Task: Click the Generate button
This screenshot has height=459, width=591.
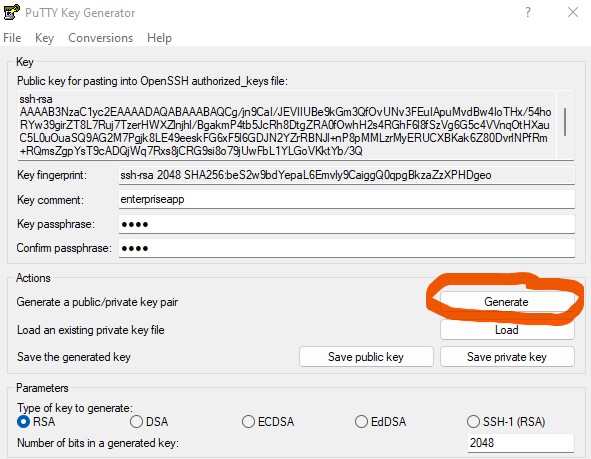Action: point(507,301)
